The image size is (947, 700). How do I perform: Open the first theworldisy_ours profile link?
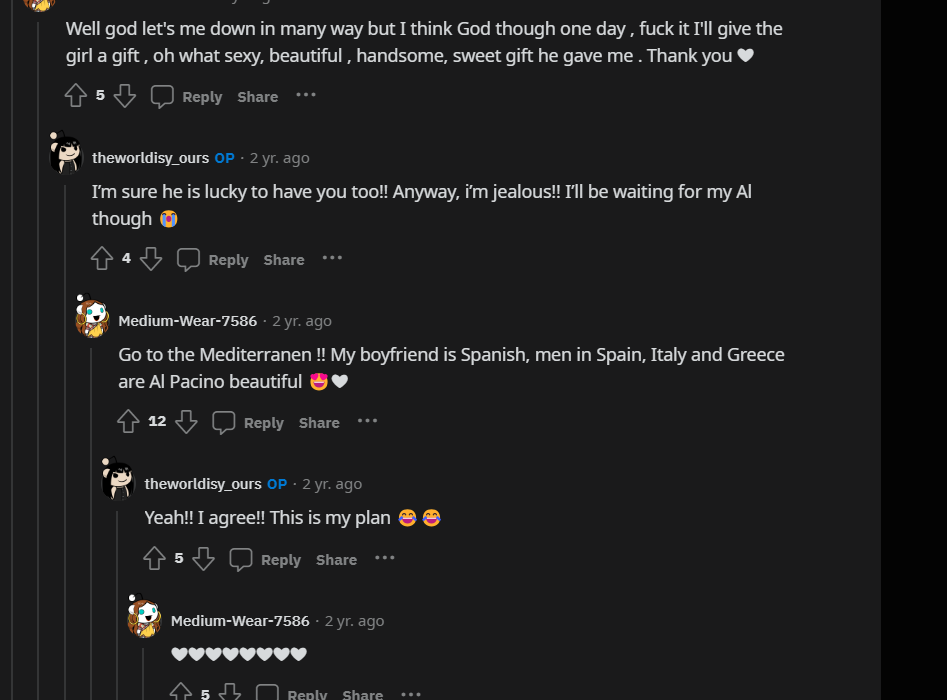point(150,158)
